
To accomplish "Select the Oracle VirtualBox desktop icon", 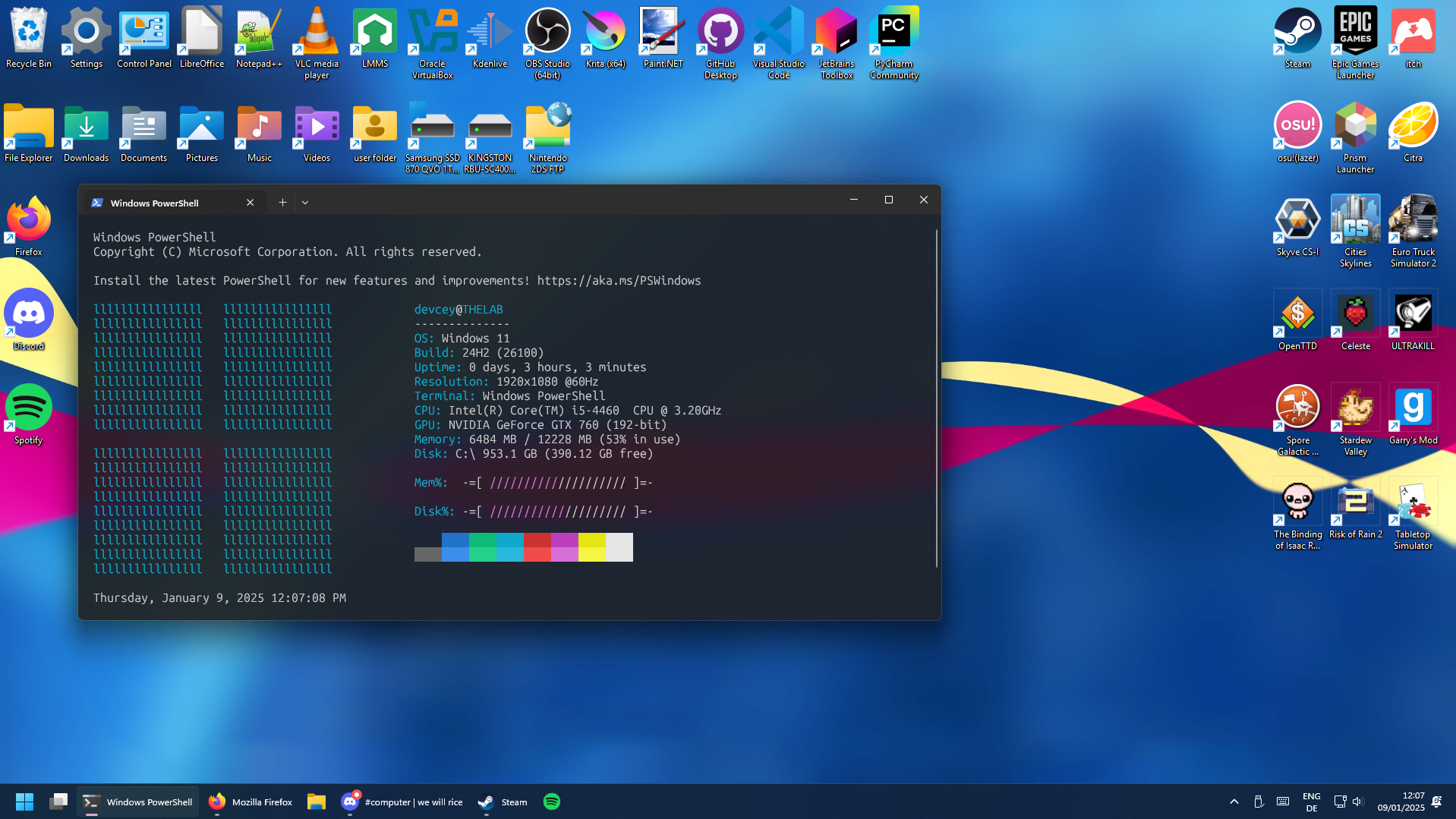I will 432,43.
